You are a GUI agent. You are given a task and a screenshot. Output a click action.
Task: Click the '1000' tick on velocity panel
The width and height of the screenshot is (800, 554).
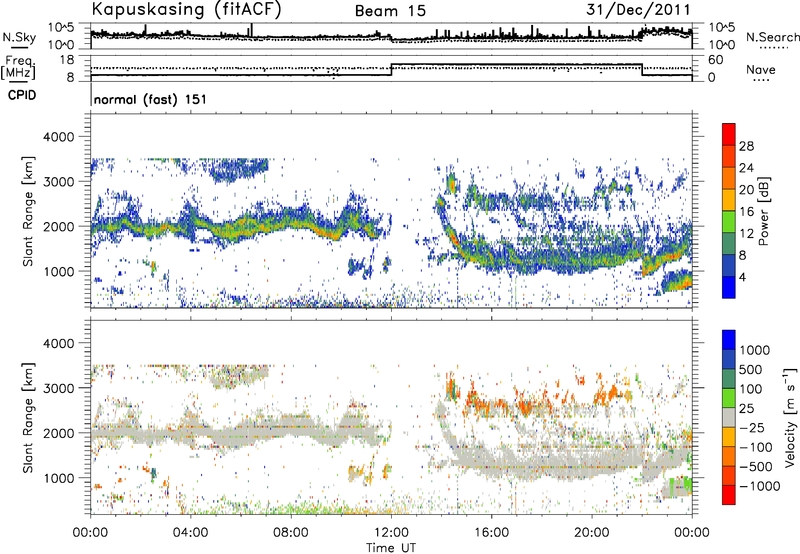pyautogui.click(x=59, y=478)
